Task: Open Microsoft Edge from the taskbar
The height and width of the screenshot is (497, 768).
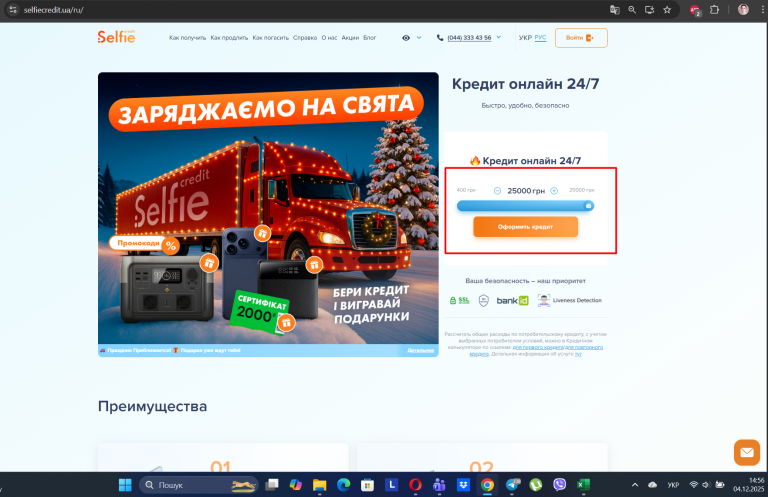Action: 343,485
